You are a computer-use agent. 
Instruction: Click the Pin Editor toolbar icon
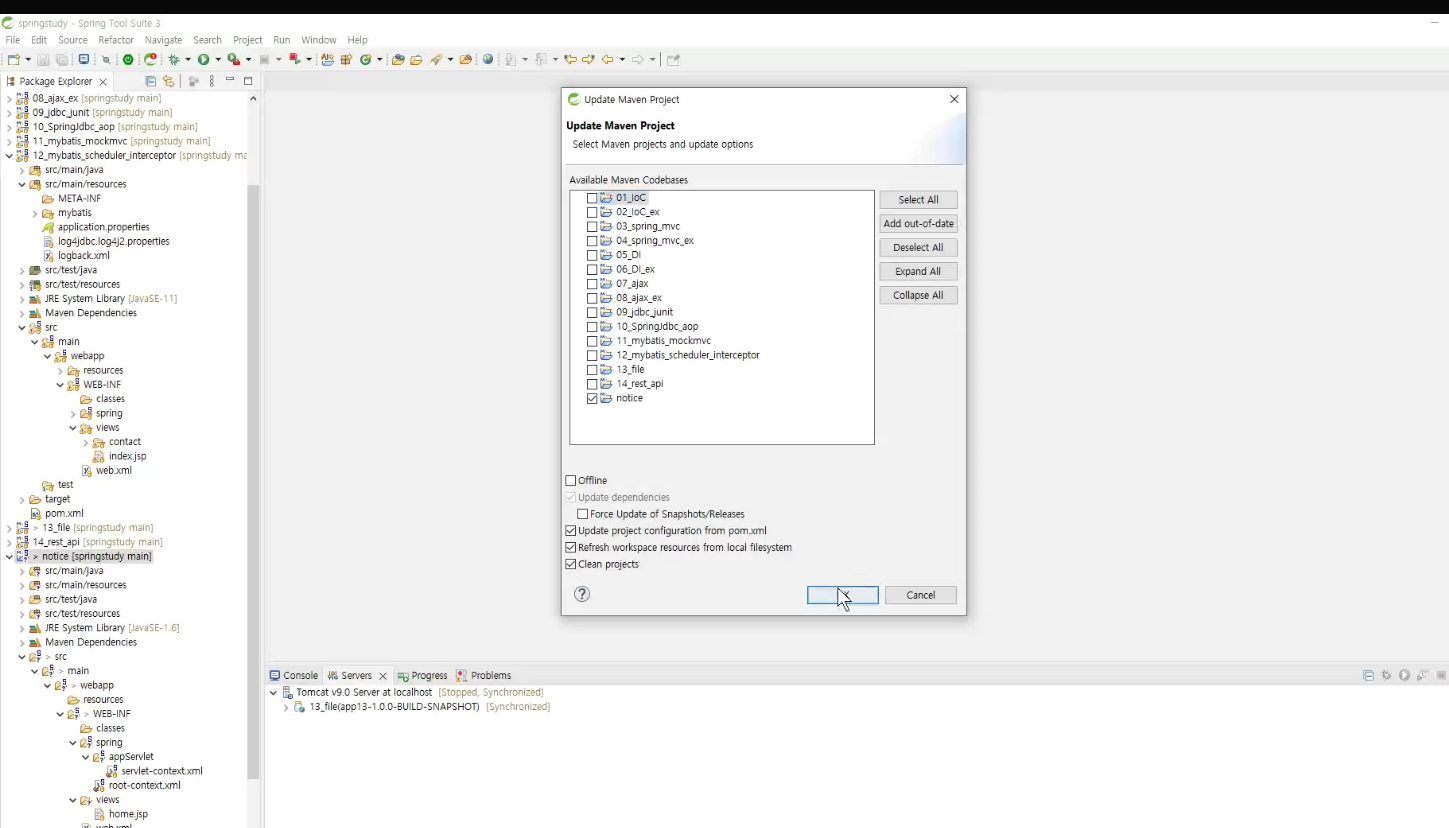tap(673, 60)
